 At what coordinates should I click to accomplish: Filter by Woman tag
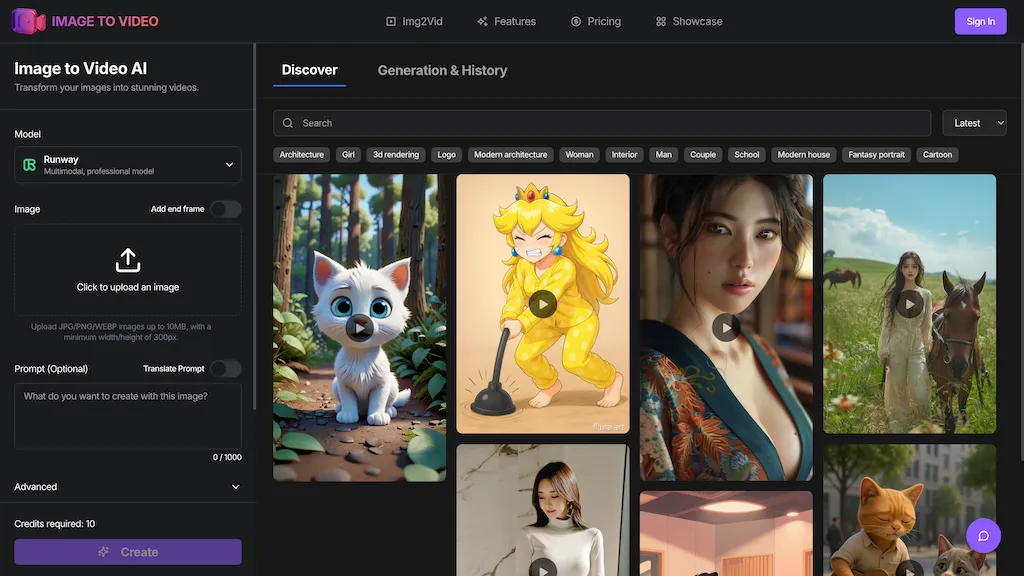(x=579, y=155)
